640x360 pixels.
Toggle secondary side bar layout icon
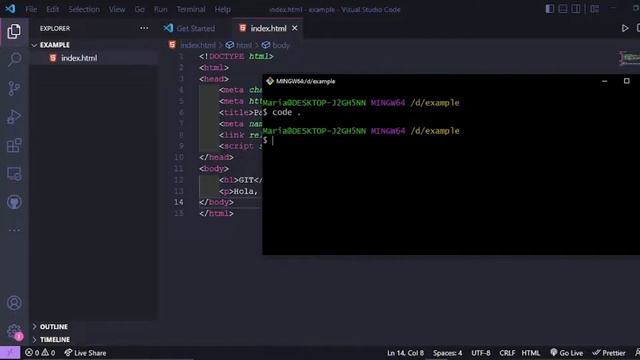576,9
